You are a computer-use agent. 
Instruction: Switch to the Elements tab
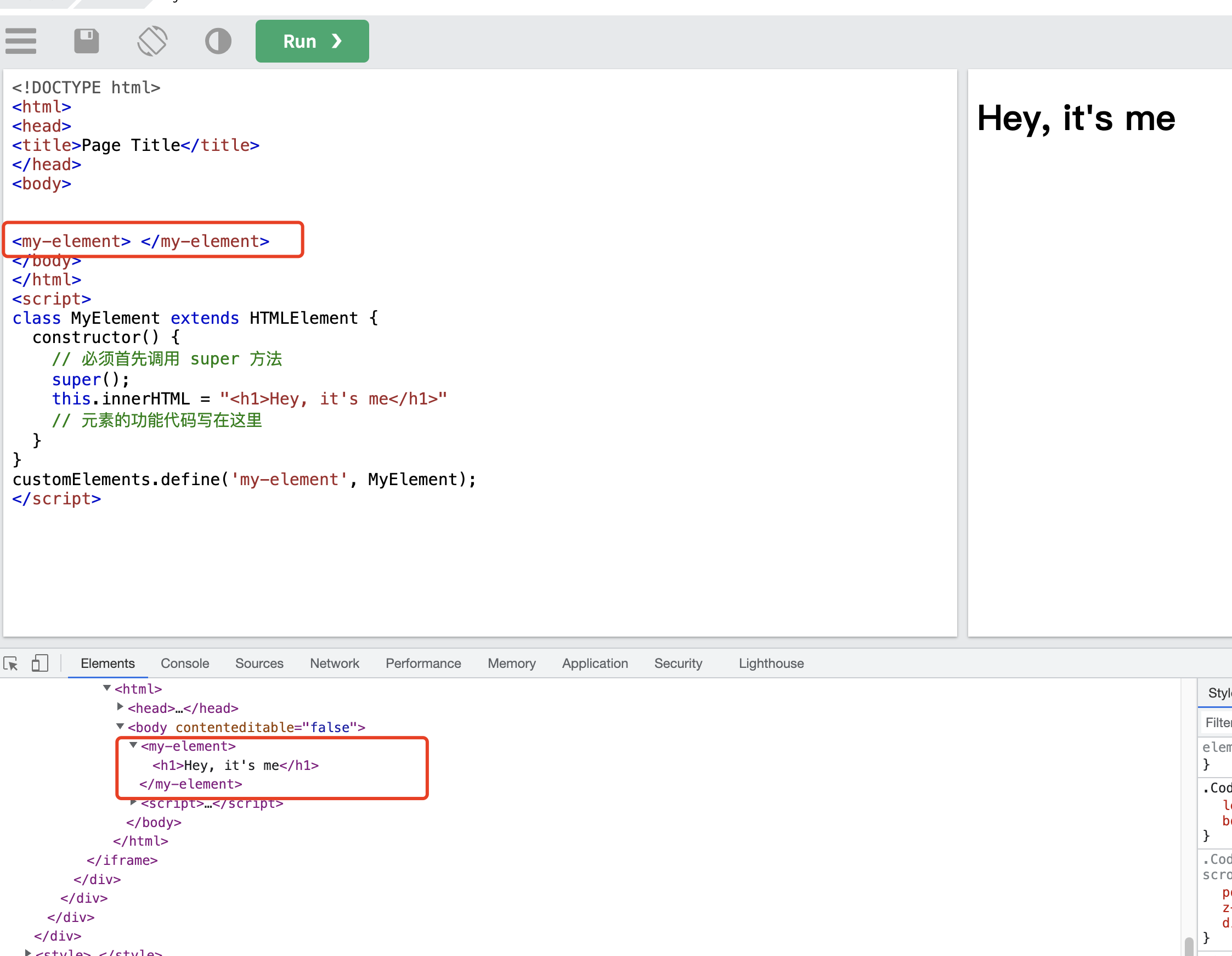(x=108, y=663)
